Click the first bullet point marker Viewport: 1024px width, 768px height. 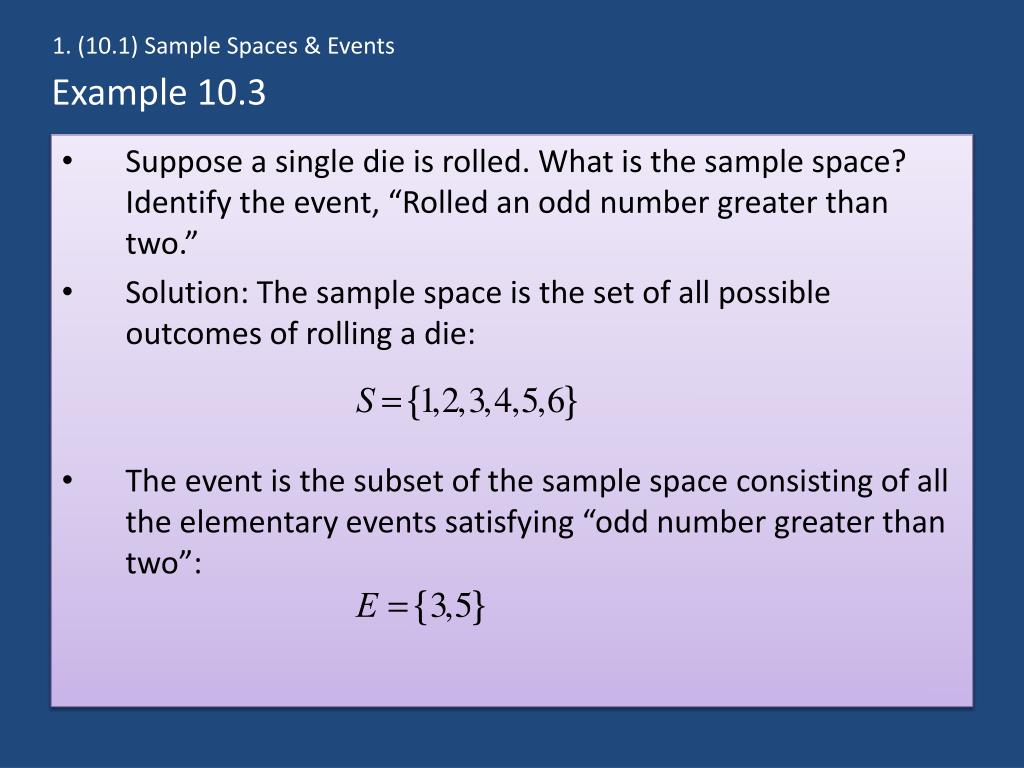tap(68, 161)
